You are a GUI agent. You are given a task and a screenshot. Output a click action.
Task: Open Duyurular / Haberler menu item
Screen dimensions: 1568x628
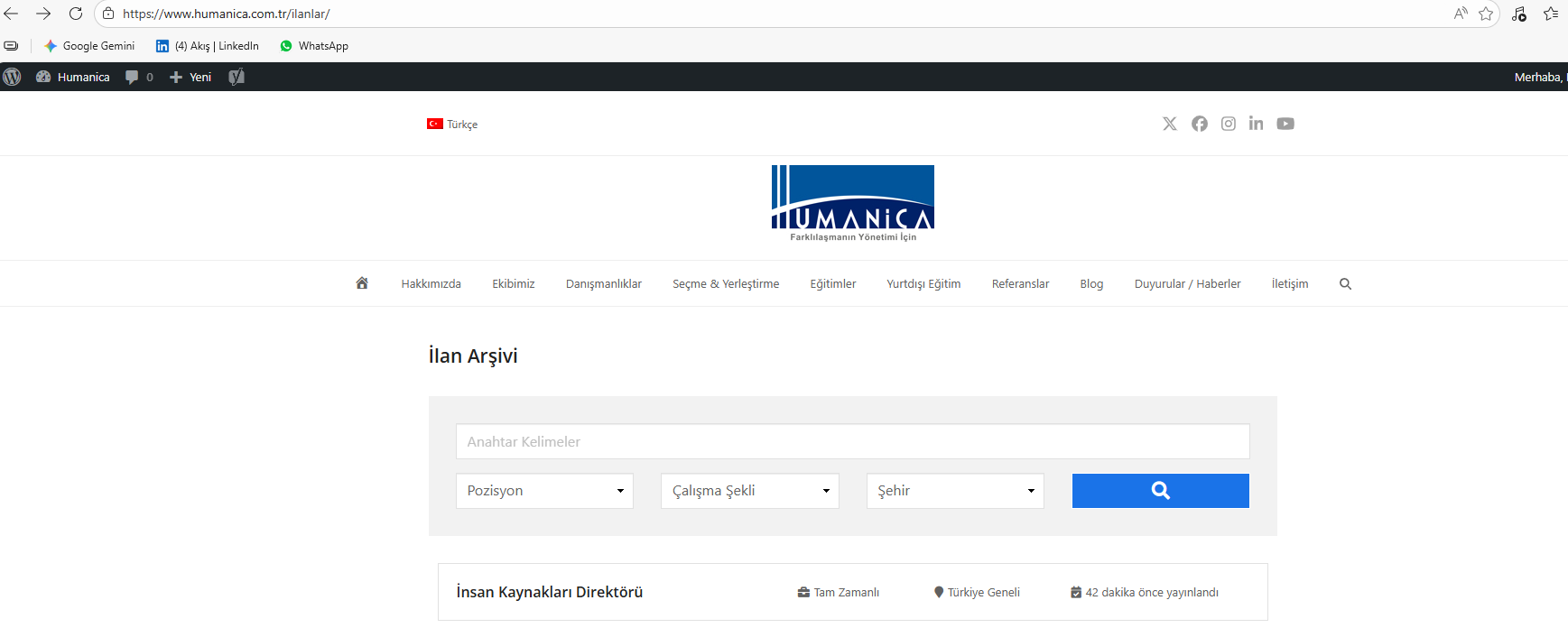point(1188,284)
